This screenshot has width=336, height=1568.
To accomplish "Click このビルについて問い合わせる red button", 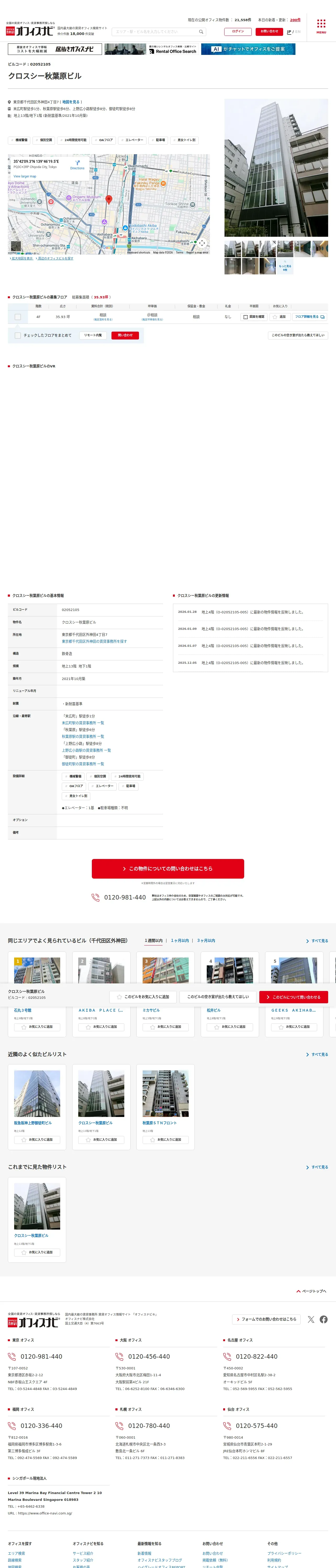I will tap(294, 997).
